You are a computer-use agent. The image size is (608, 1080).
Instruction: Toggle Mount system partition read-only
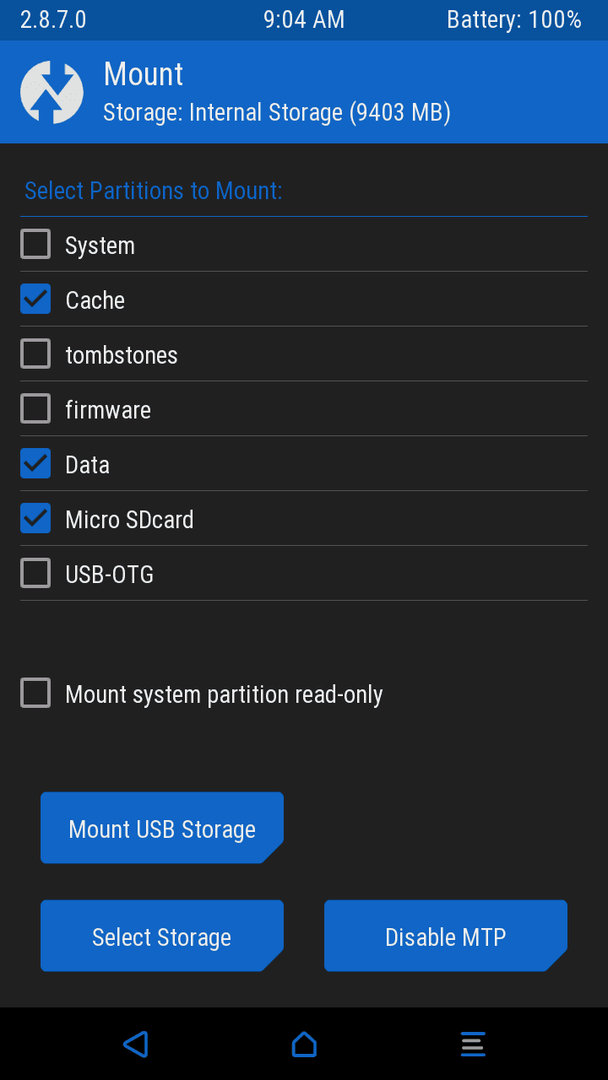click(x=35, y=693)
